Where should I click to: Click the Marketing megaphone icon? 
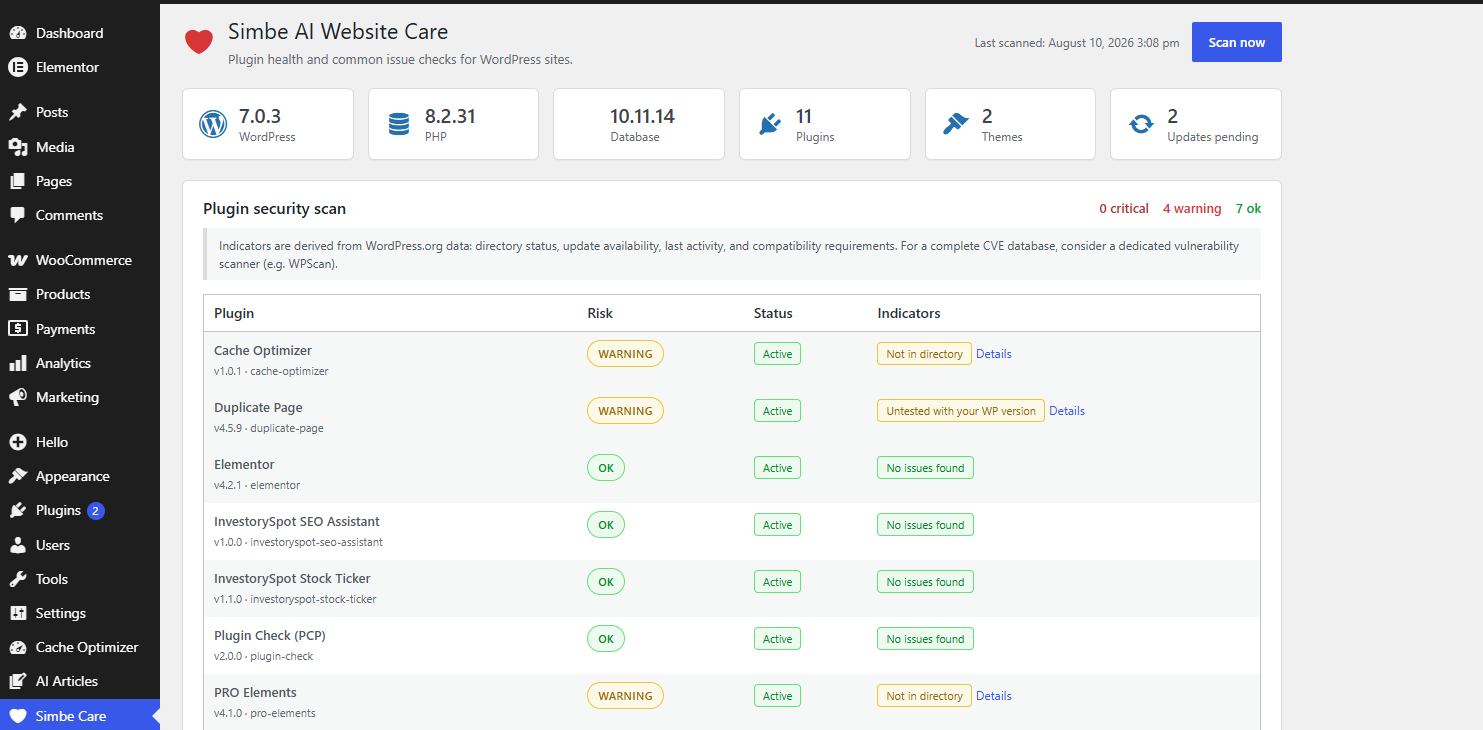pyautogui.click(x=17, y=397)
